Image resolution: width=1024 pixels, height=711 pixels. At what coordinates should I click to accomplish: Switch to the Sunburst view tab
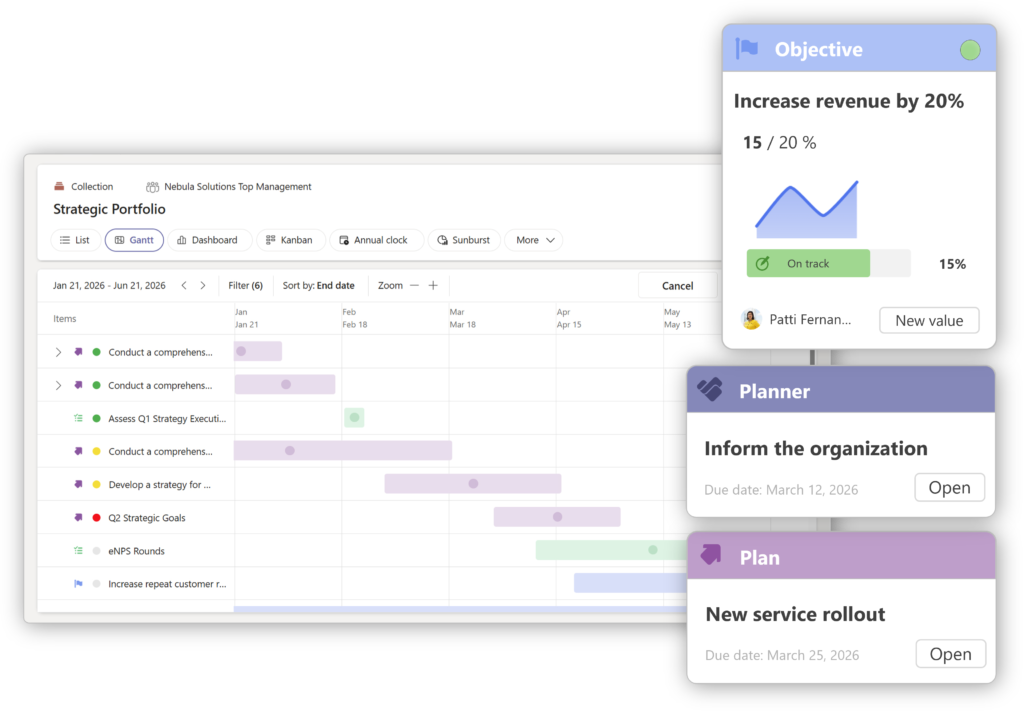[464, 240]
